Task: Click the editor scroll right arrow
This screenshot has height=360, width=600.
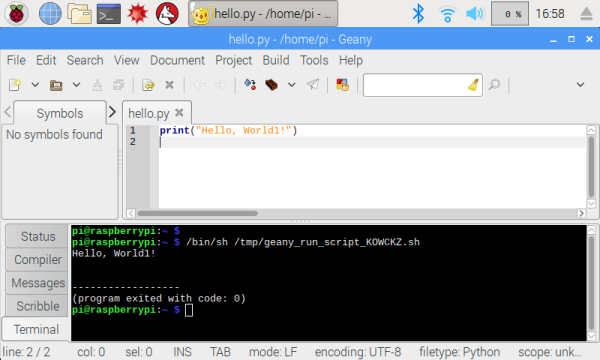Action: point(581,213)
